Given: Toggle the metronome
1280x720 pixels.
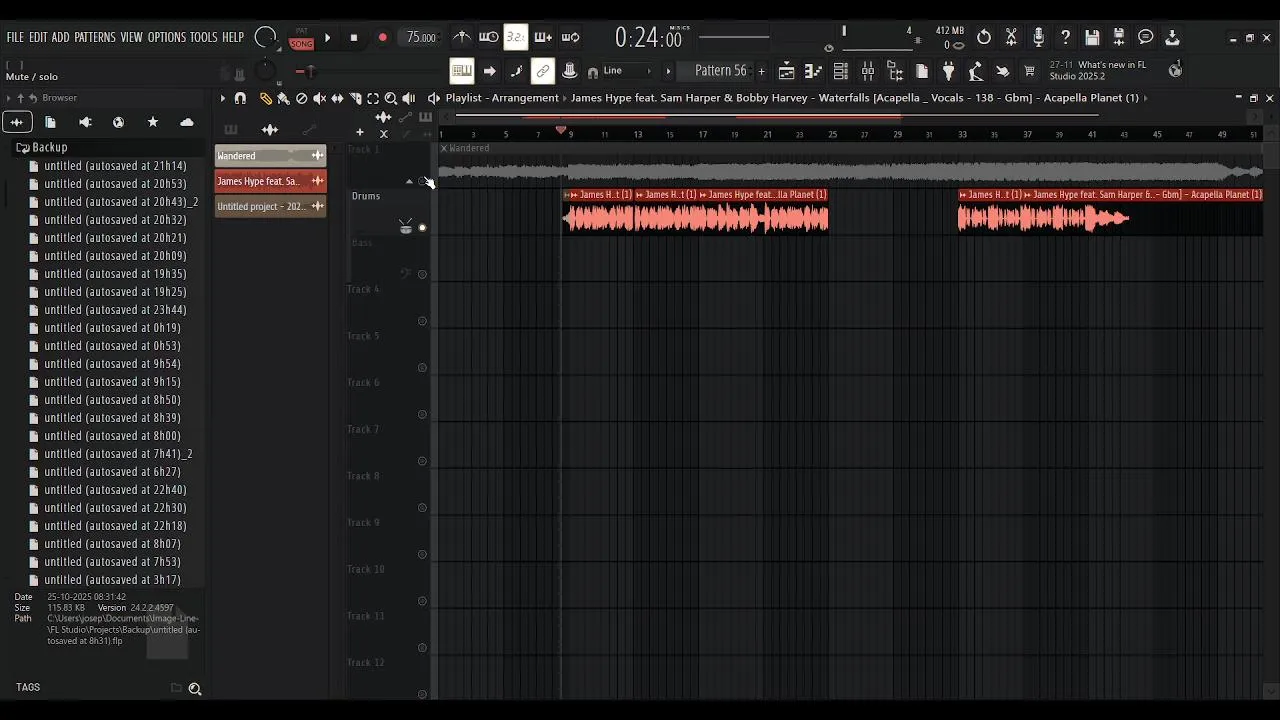Looking at the screenshot, I should click(x=462, y=37).
